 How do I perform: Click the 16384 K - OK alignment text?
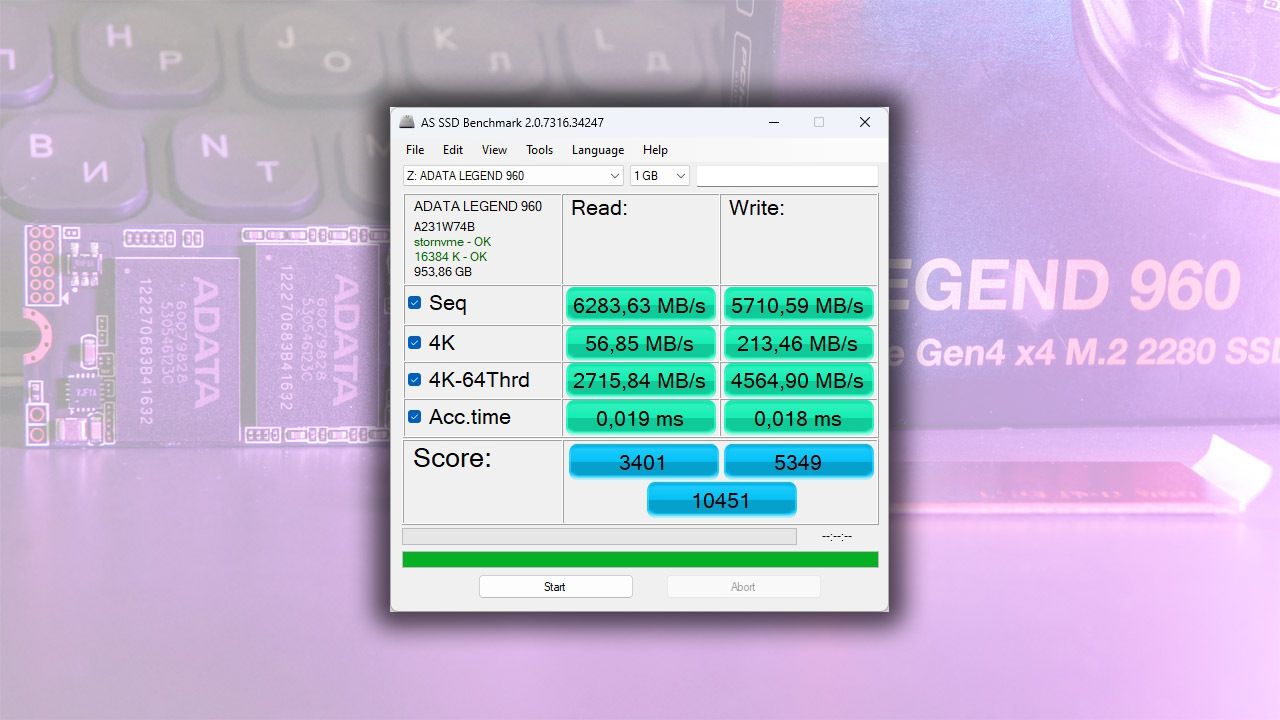point(450,257)
